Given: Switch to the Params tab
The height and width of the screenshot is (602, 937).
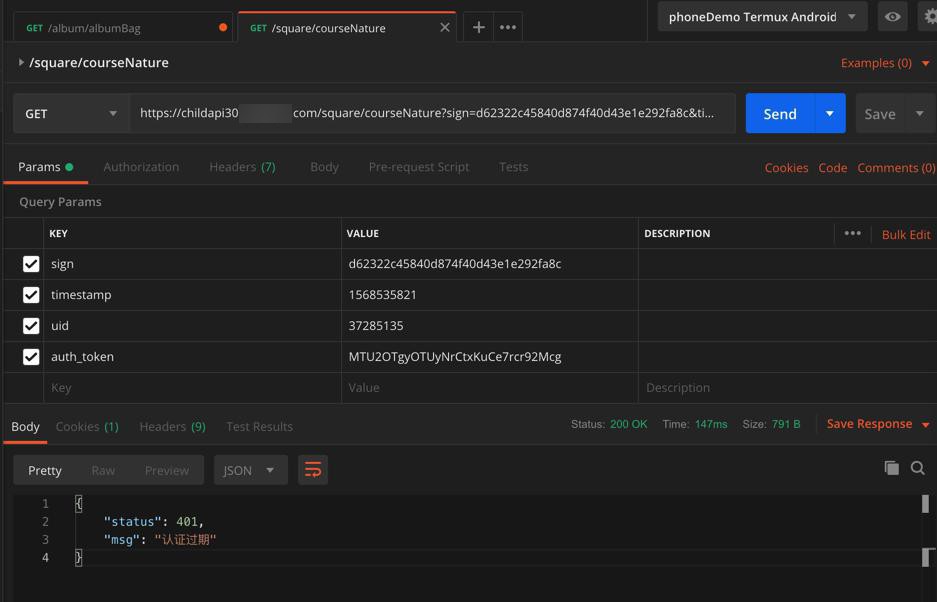Looking at the screenshot, I should 45,167.
